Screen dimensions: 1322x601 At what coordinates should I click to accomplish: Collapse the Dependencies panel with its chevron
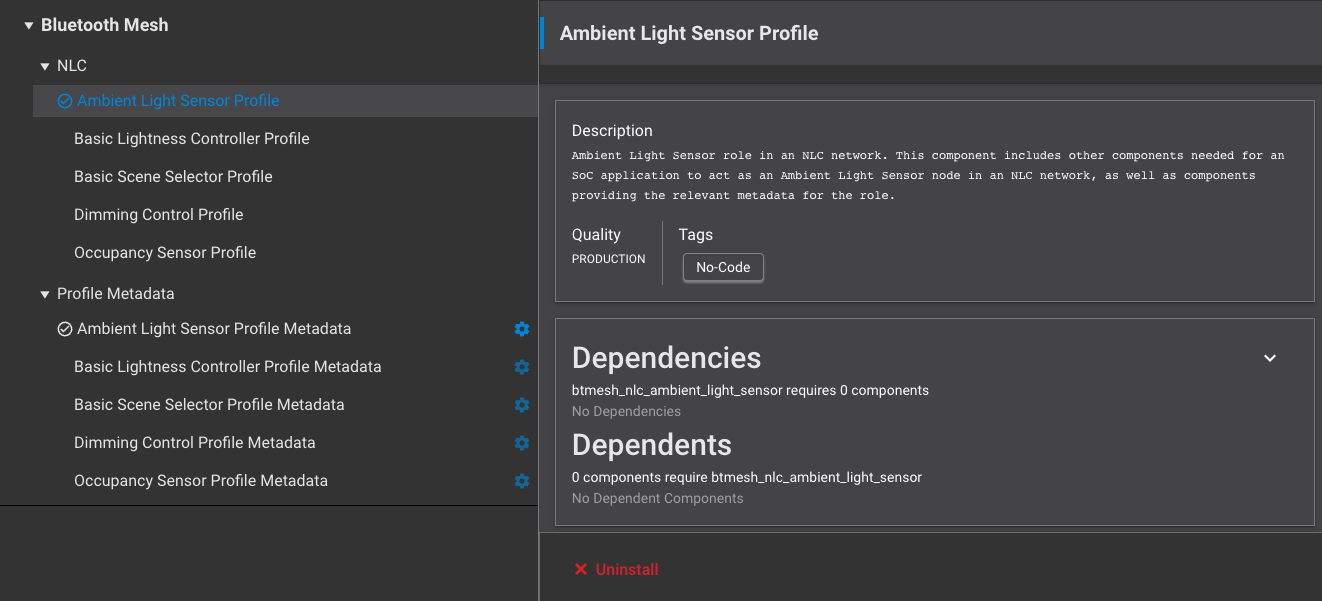point(1270,357)
